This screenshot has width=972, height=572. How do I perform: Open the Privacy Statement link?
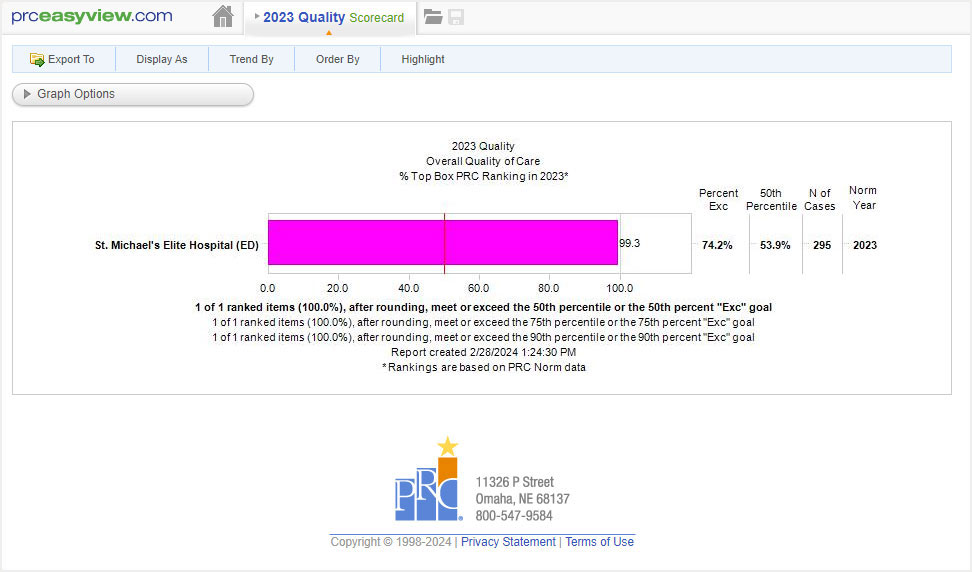tap(508, 542)
